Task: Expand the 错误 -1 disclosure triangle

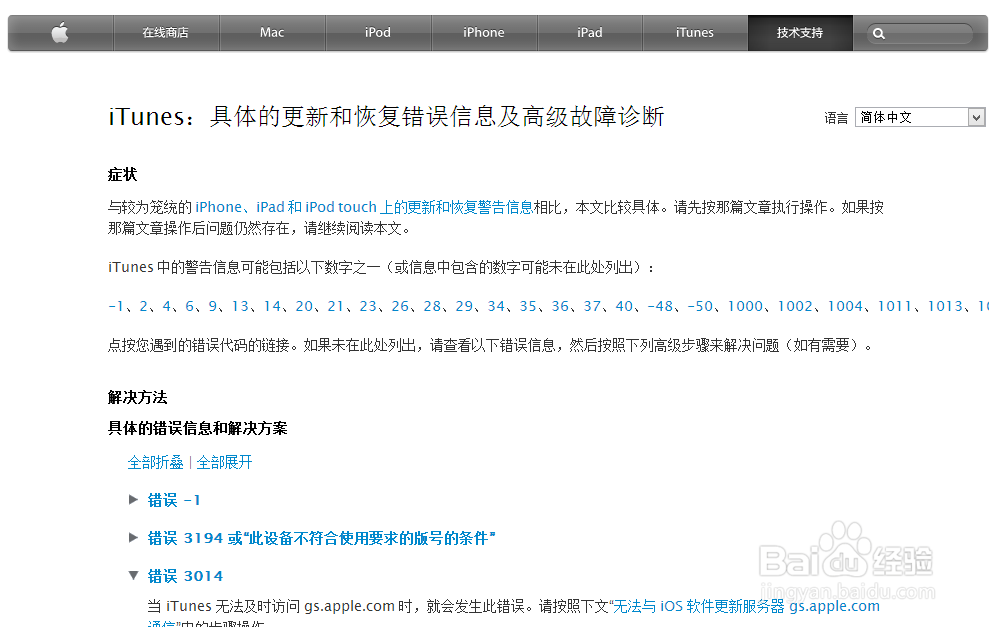Action: (x=133, y=499)
